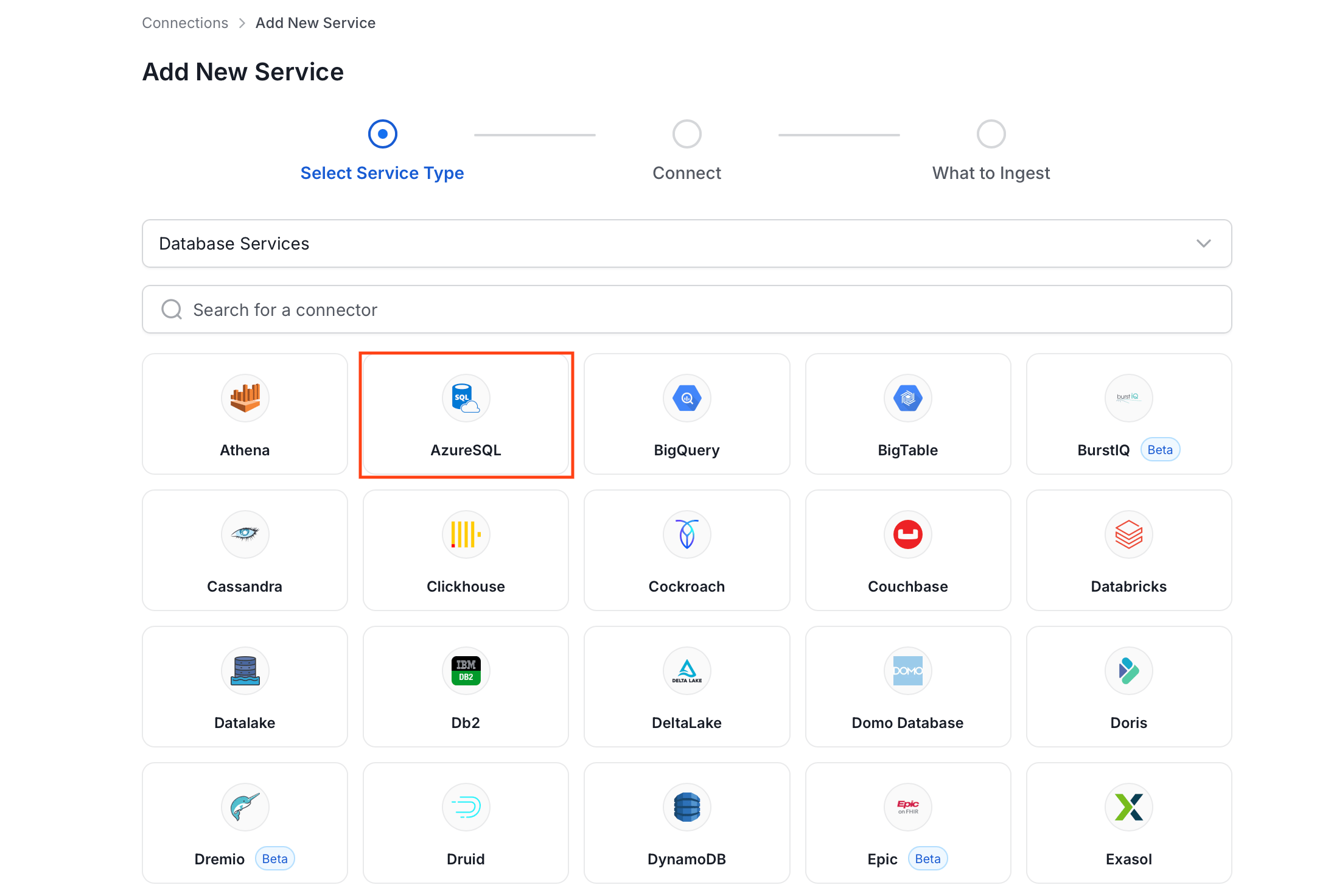This screenshot has height=896, width=1317.
Task: Click the Exasol card label
Action: click(x=1128, y=859)
